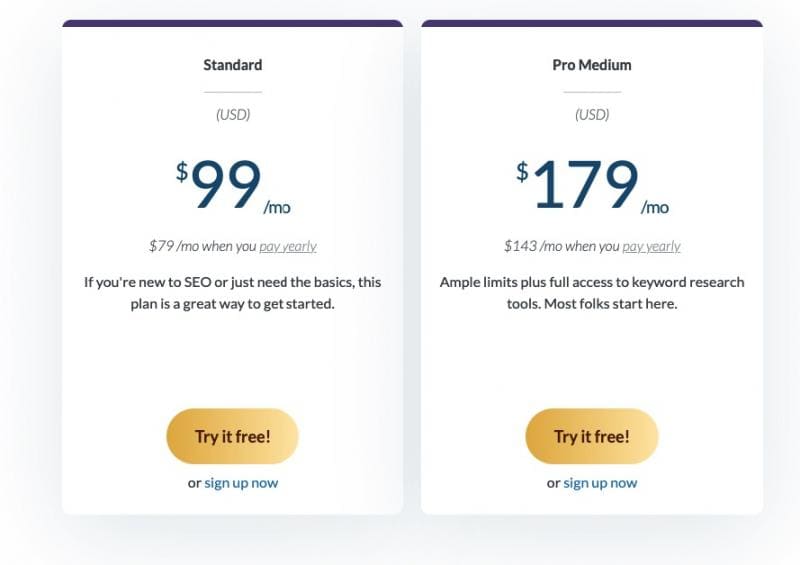Click the large 179 price figure
This screenshot has height=565, width=800.
tap(585, 185)
